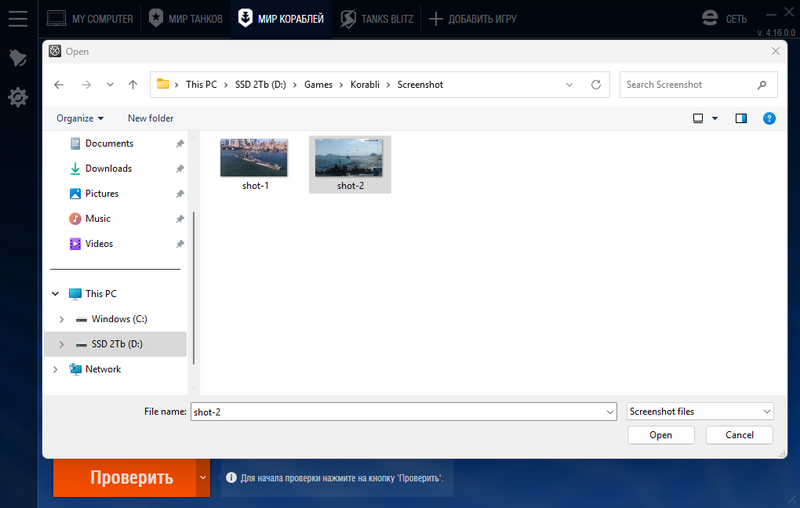
Task: Switch to the Tanks Blitz tab
Action: point(377,19)
